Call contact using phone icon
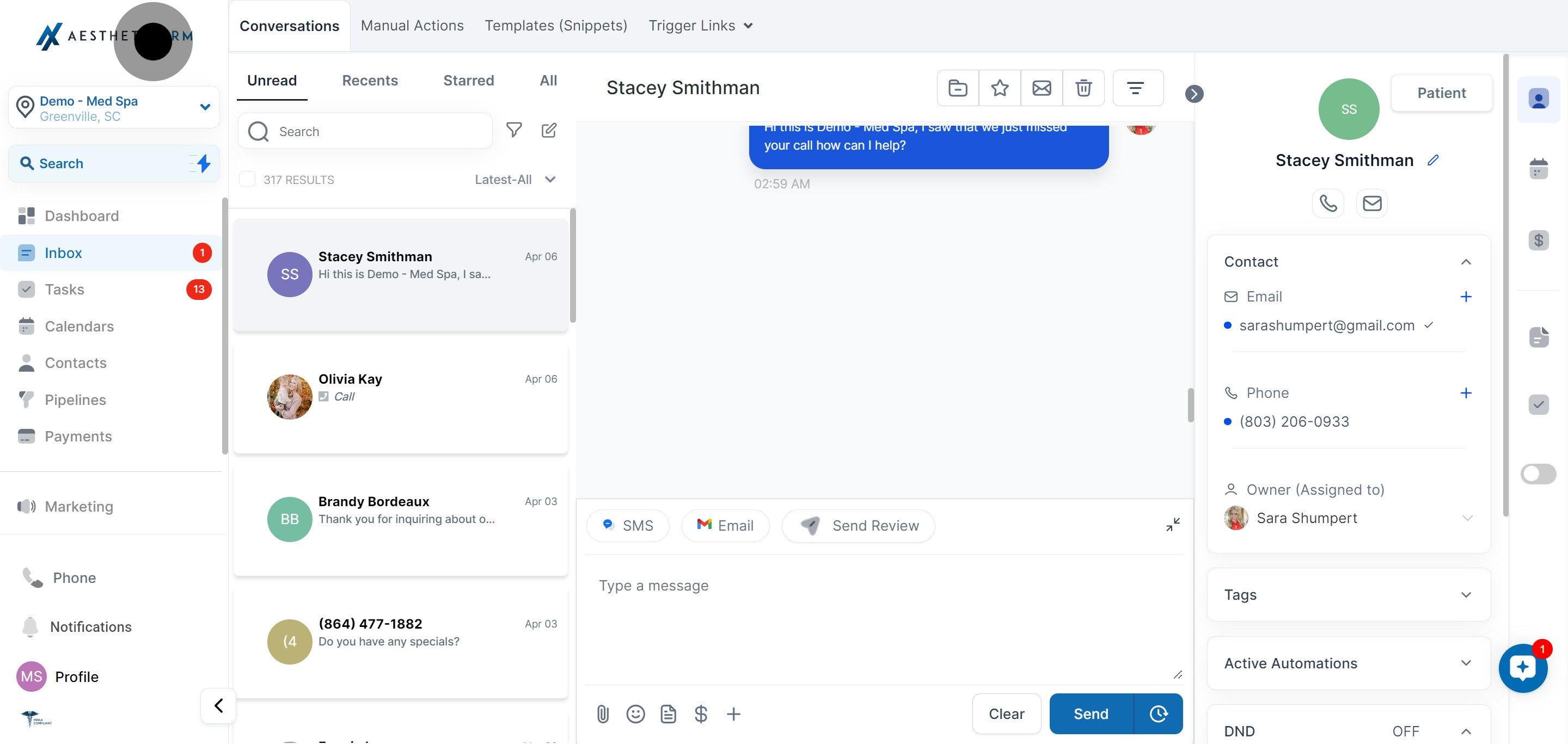1568x744 pixels. click(1328, 203)
